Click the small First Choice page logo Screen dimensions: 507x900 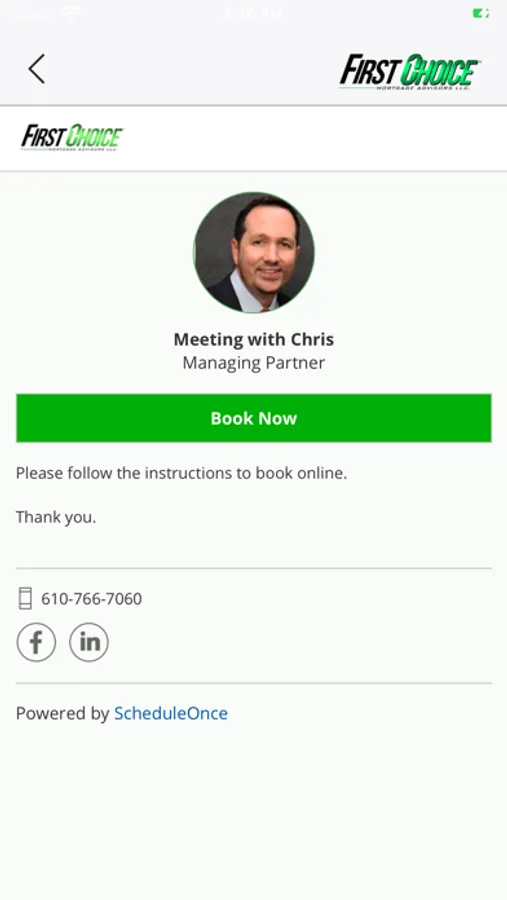72,138
